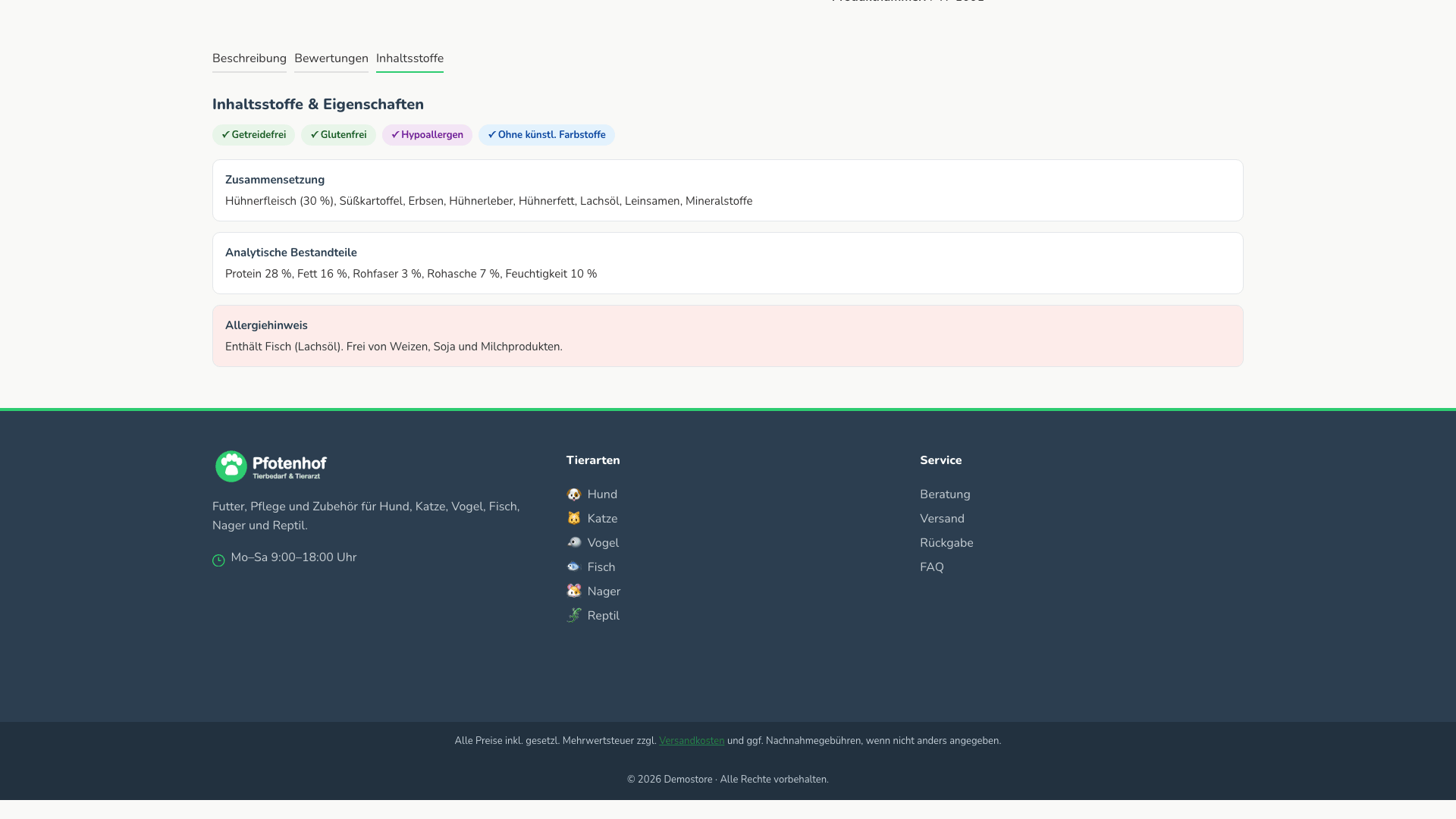The height and width of the screenshot is (819, 1456).
Task: Click the Hypoallergen badge
Action: [427, 135]
